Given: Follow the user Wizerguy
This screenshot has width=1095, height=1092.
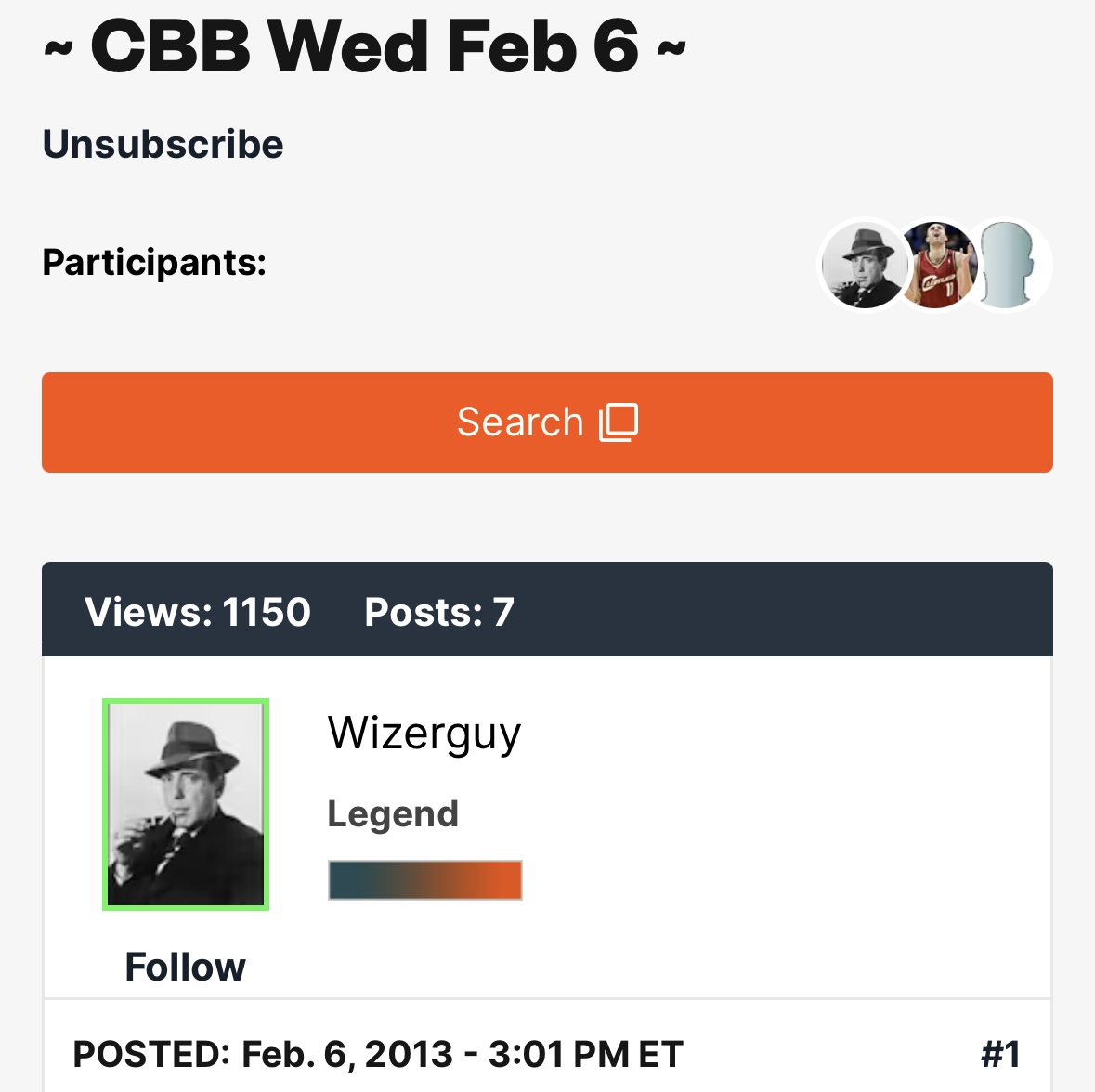Looking at the screenshot, I should [x=186, y=967].
